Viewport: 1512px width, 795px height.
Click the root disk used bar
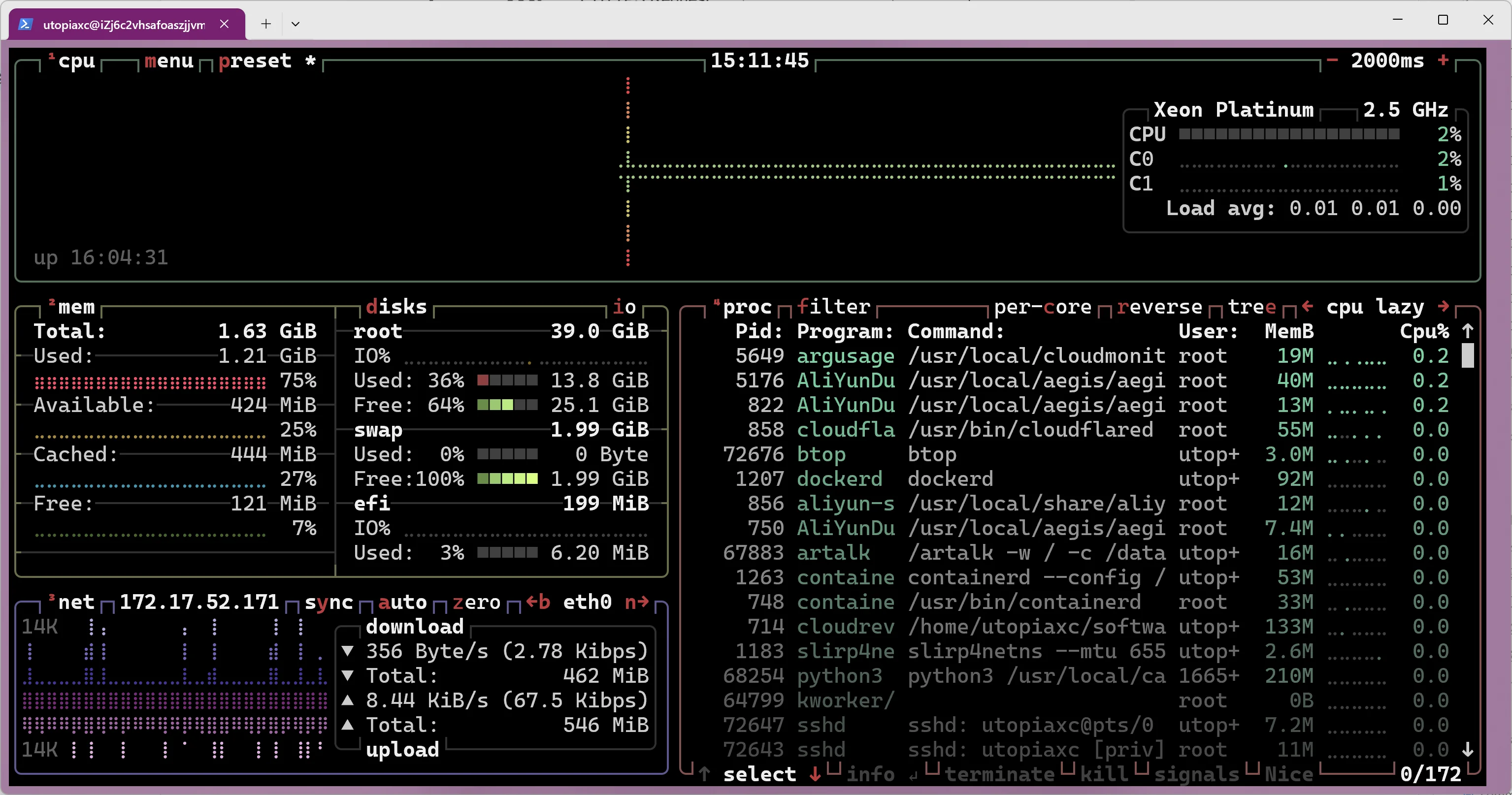(x=507, y=381)
